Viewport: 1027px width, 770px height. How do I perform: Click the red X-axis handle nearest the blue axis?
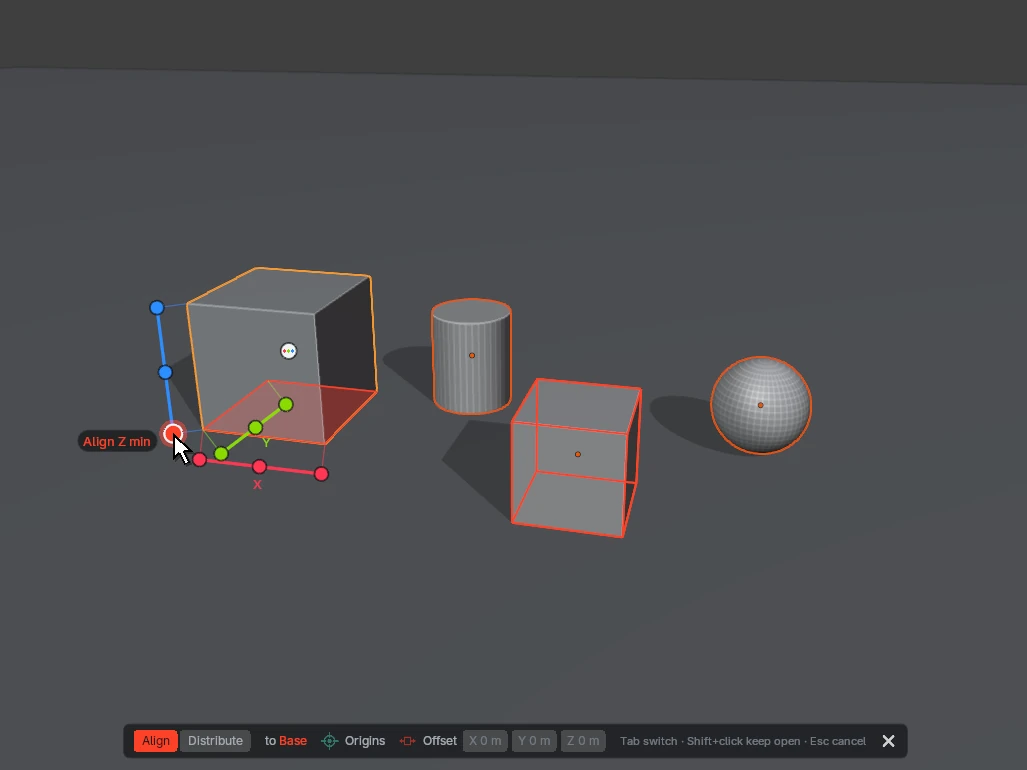tap(200, 460)
